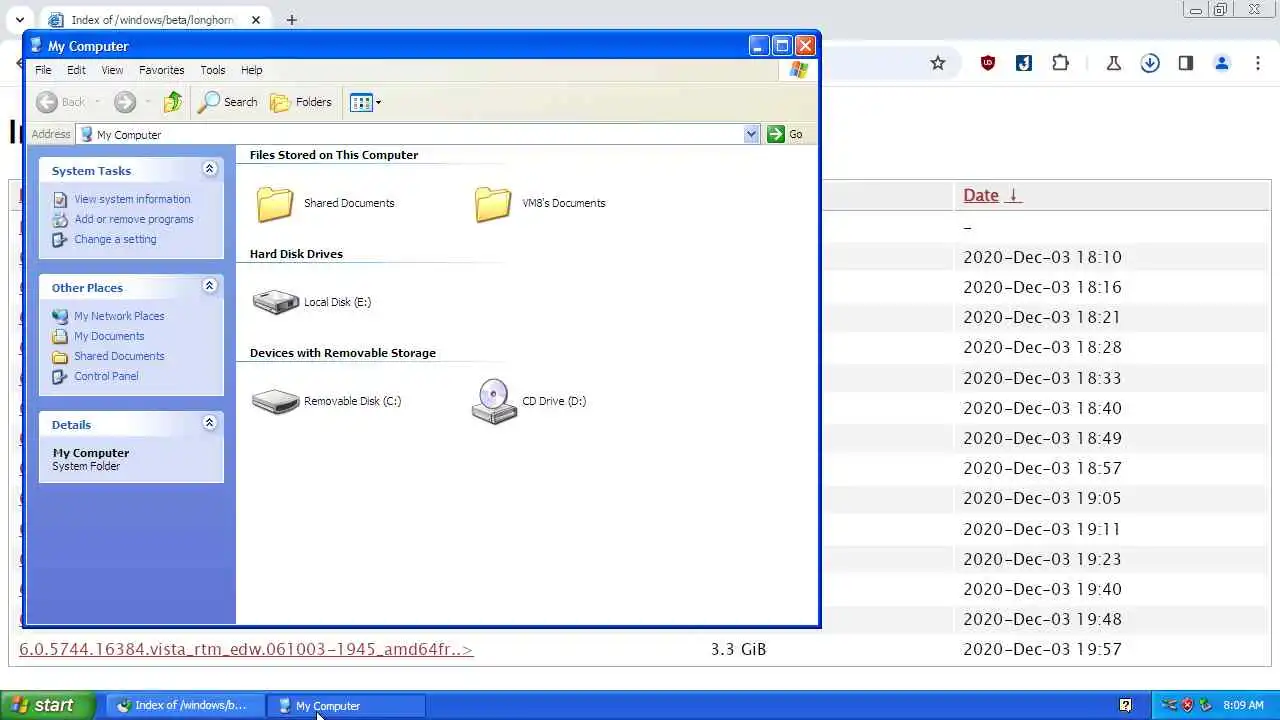This screenshot has height=720, width=1280.
Task: Open the 6.0.5744.16384.vista_rtm_edw file link
Action: coord(246,650)
